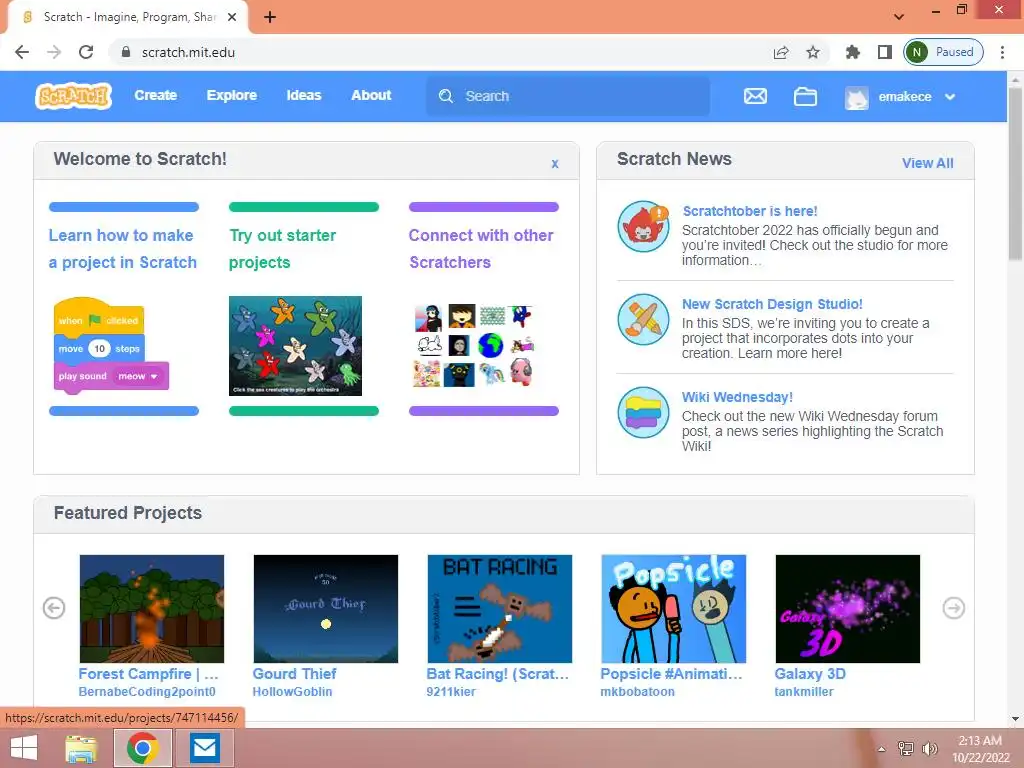
Task: Open the Gourd Thief project thumbnail
Action: click(x=325, y=609)
